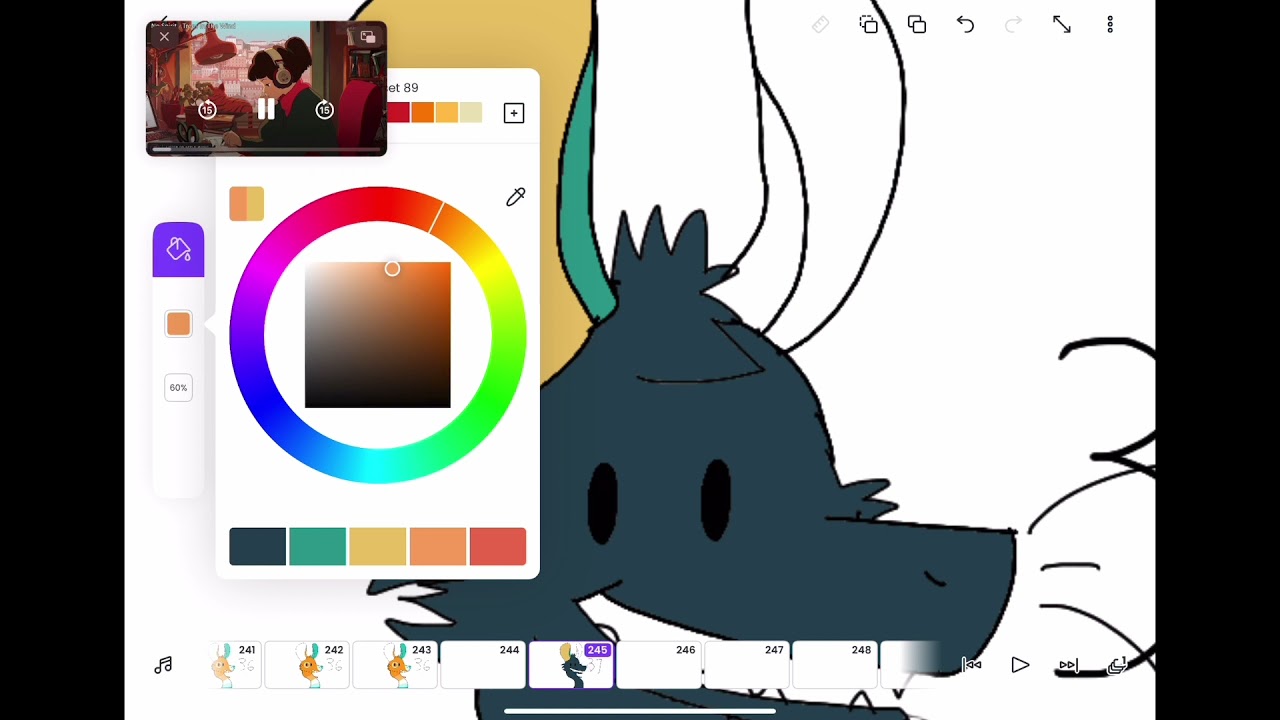Go to frame 241 thumbnail
This screenshot has width=1280, height=720.
click(233, 665)
